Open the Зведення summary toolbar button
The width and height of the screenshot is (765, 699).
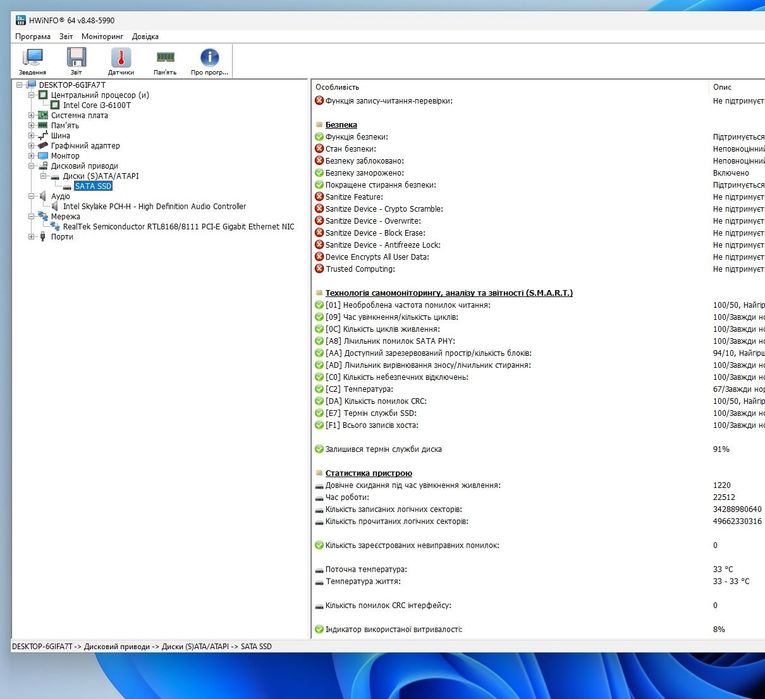pos(32,61)
